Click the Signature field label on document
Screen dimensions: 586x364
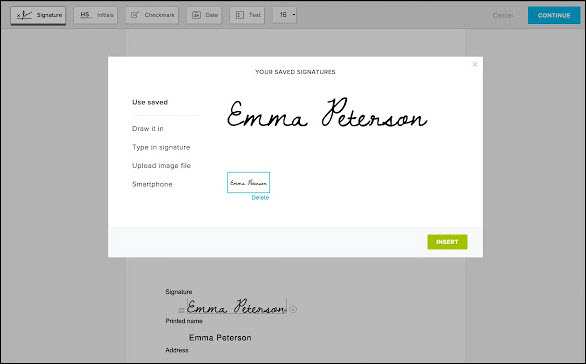click(x=179, y=292)
